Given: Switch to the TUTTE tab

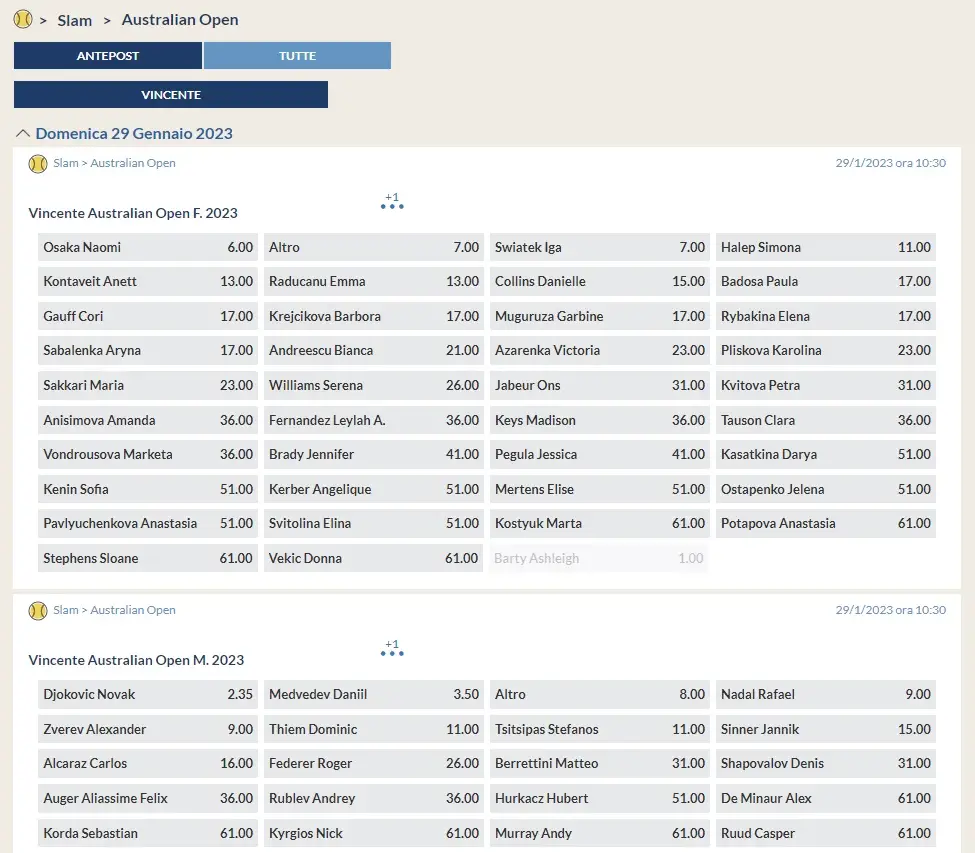Looking at the screenshot, I should coord(297,55).
